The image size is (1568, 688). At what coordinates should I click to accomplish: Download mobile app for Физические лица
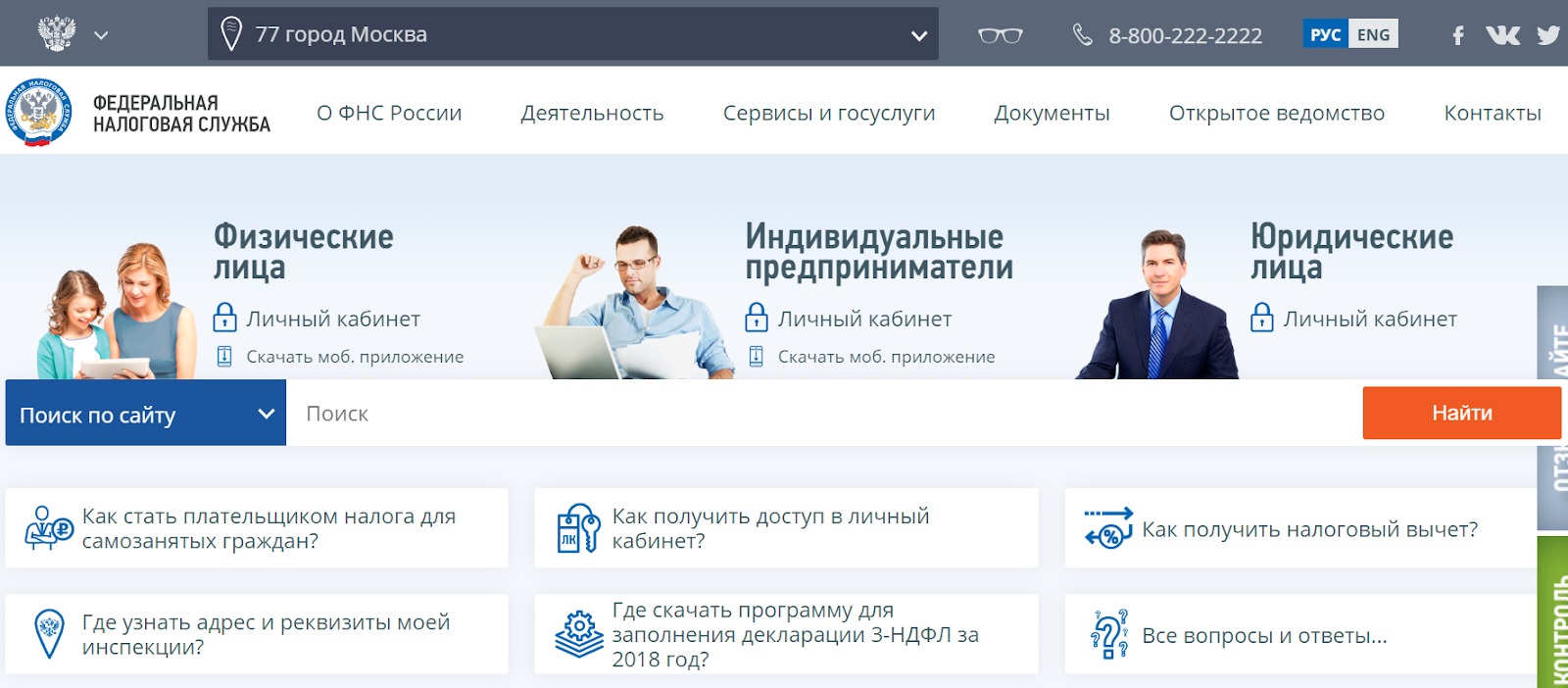pos(355,357)
